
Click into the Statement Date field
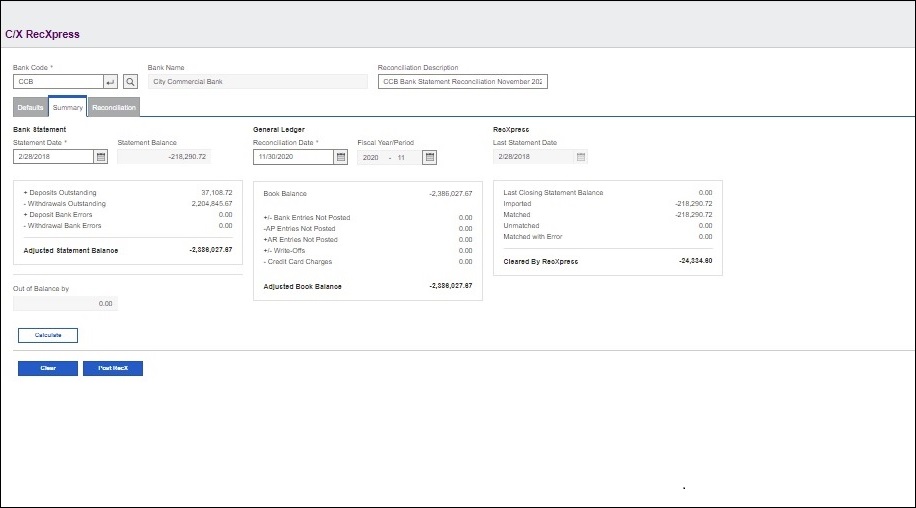coord(52,157)
